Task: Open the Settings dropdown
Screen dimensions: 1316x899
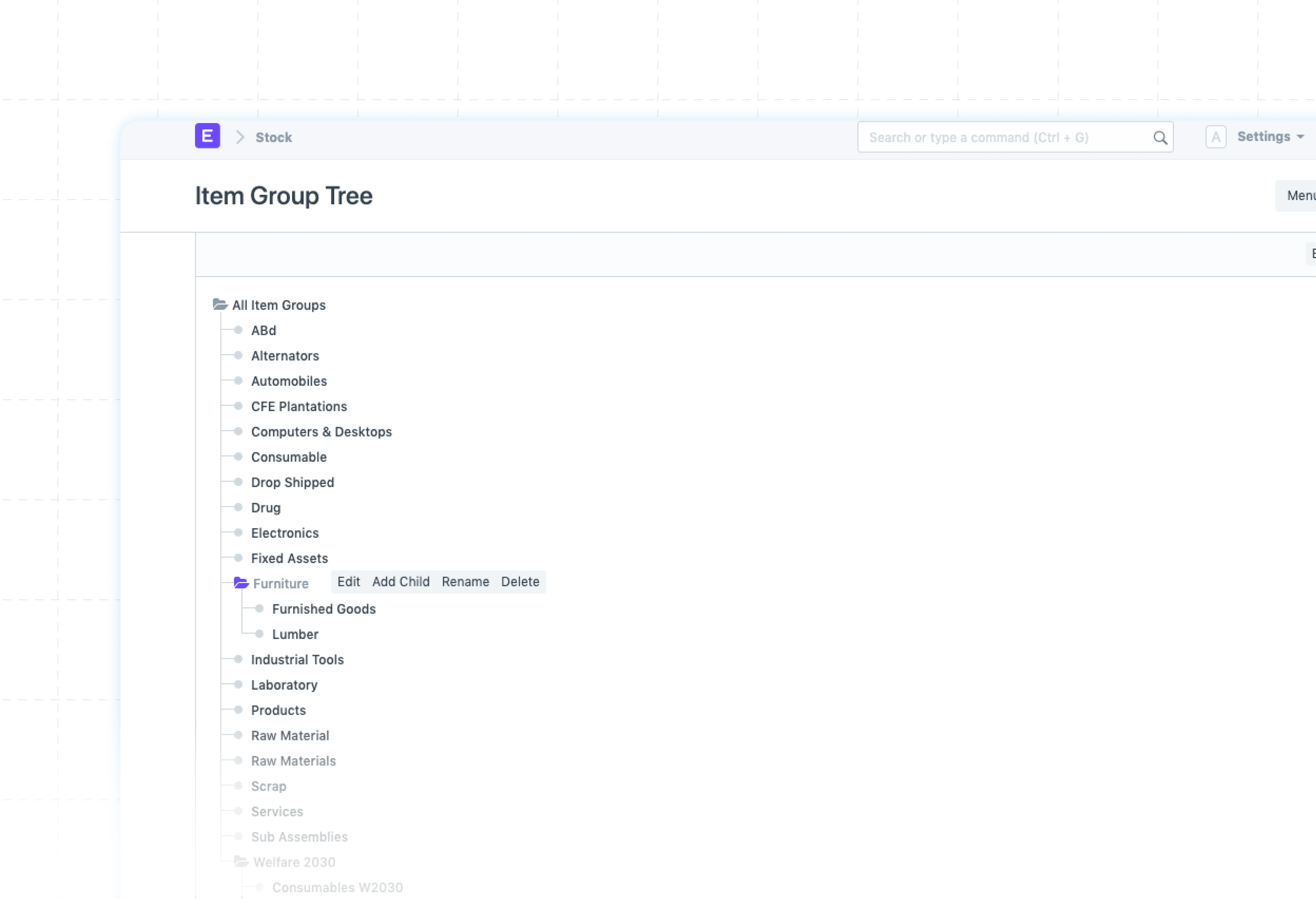Action: [1270, 136]
